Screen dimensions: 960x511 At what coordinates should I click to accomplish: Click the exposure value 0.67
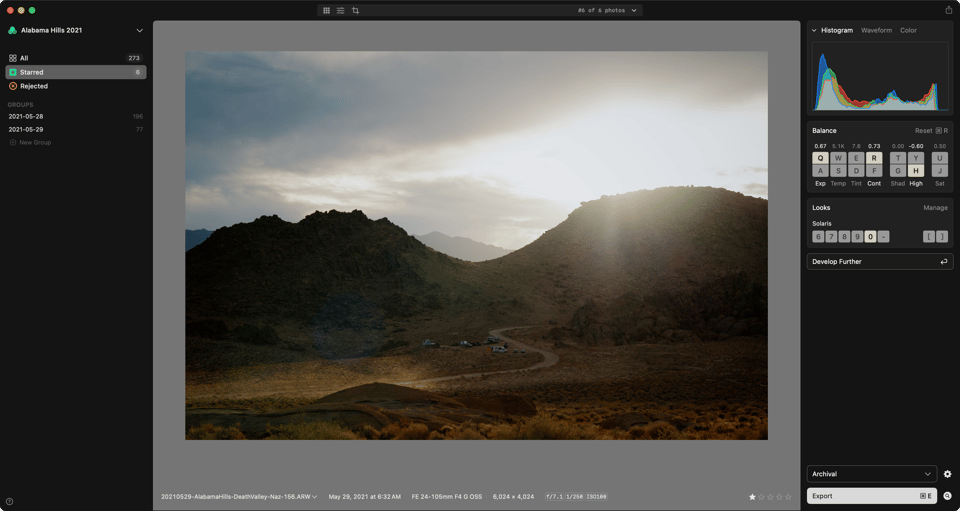pyautogui.click(x=820, y=146)
